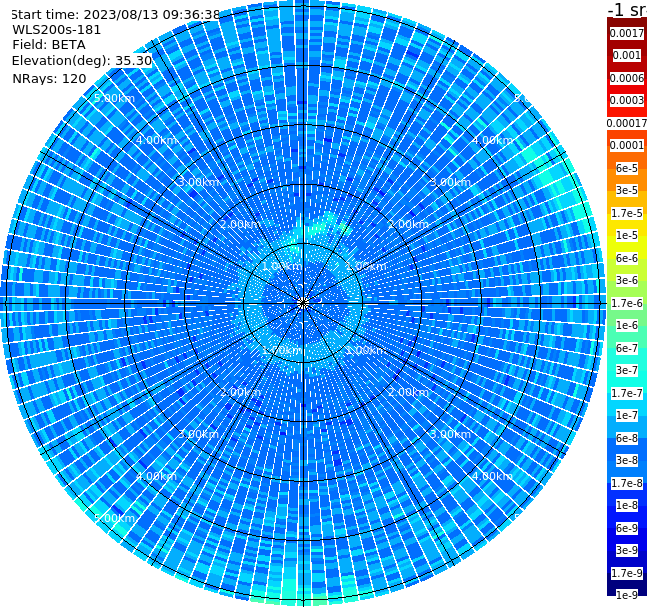Click the 3e-8 colorbar label
The height and width of the screenshot is (607, 647).
click(627, 460)
